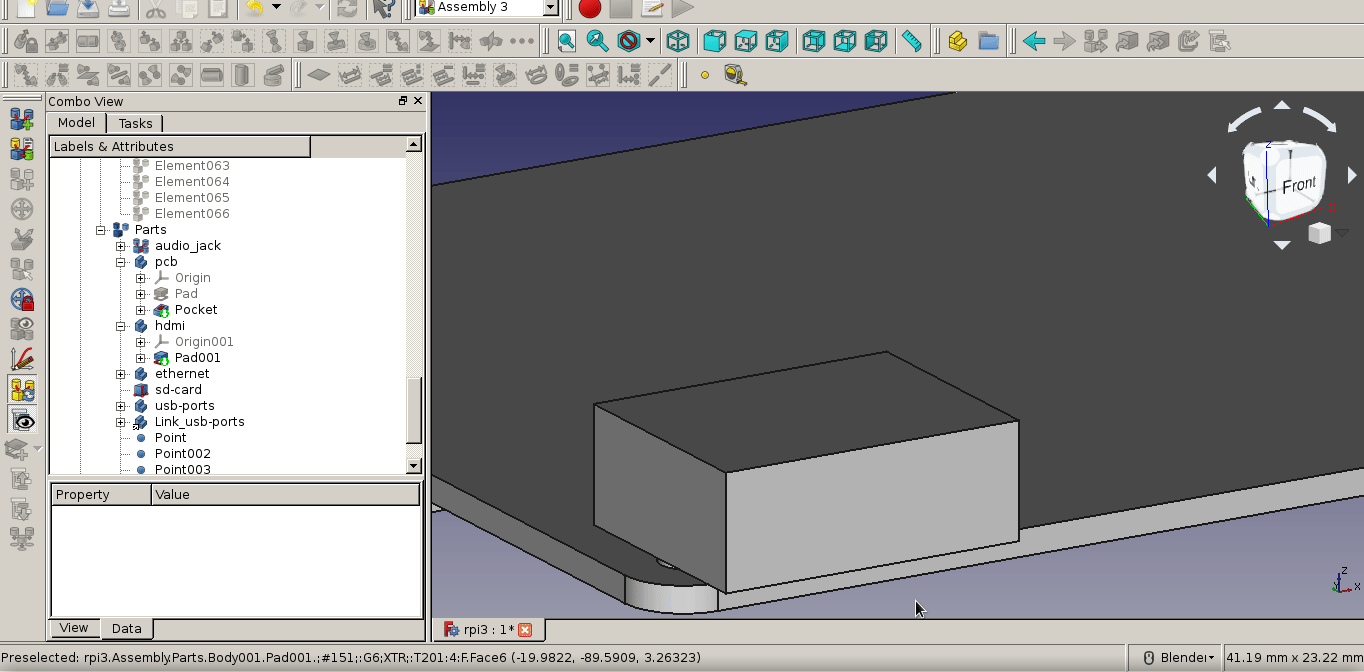Open the Assembly 3 workbench selector
This screenshot has width=1364, height=672.
[x=548, y=7]
